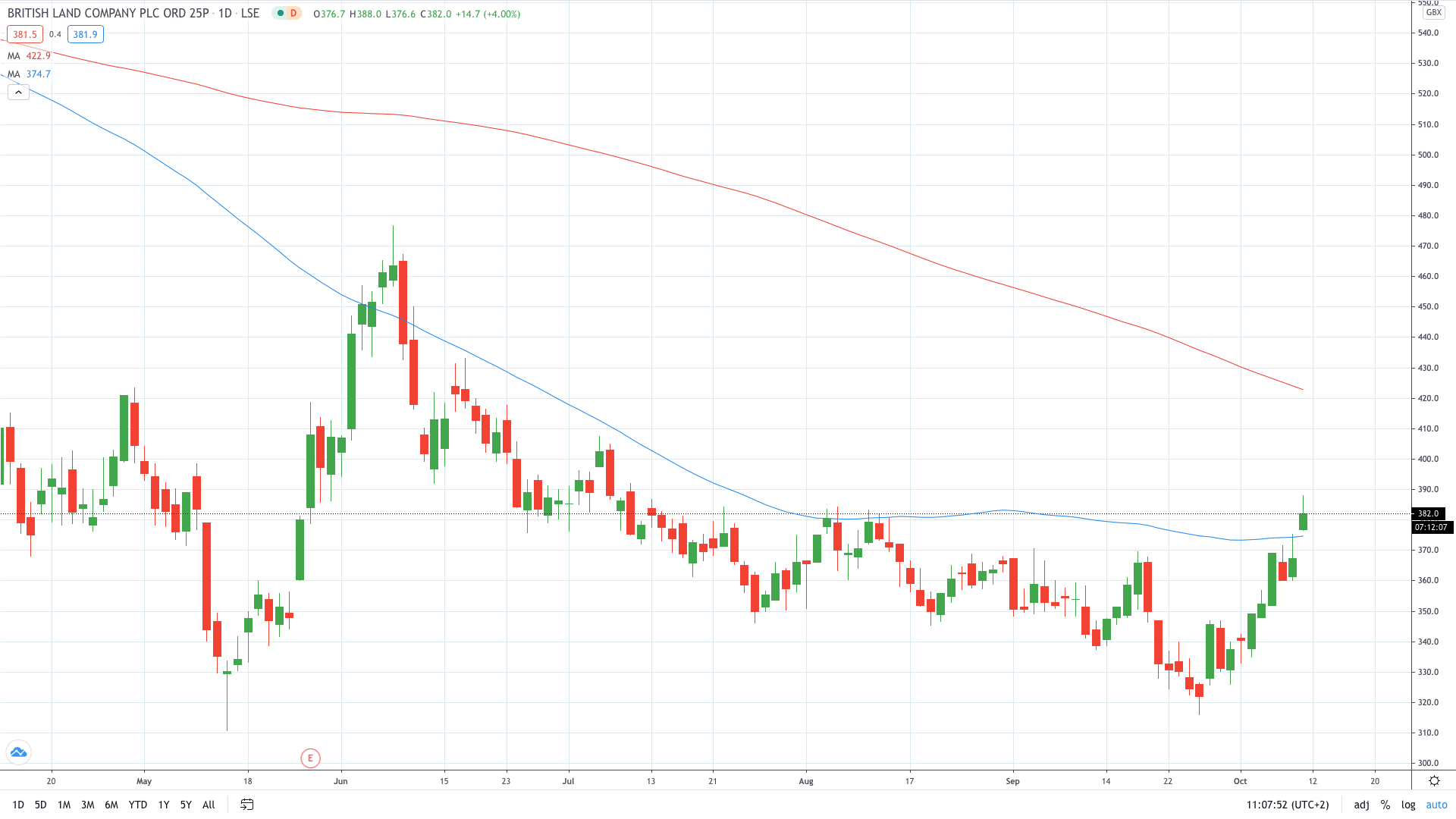Select the 5D time range

click(x=41, y=805)
